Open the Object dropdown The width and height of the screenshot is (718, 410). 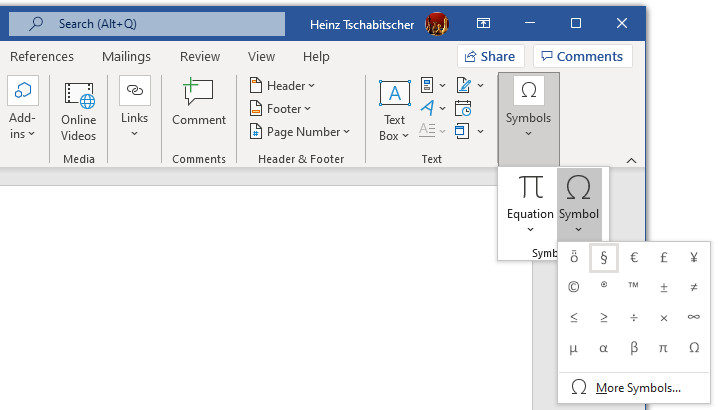click(470, 131)
